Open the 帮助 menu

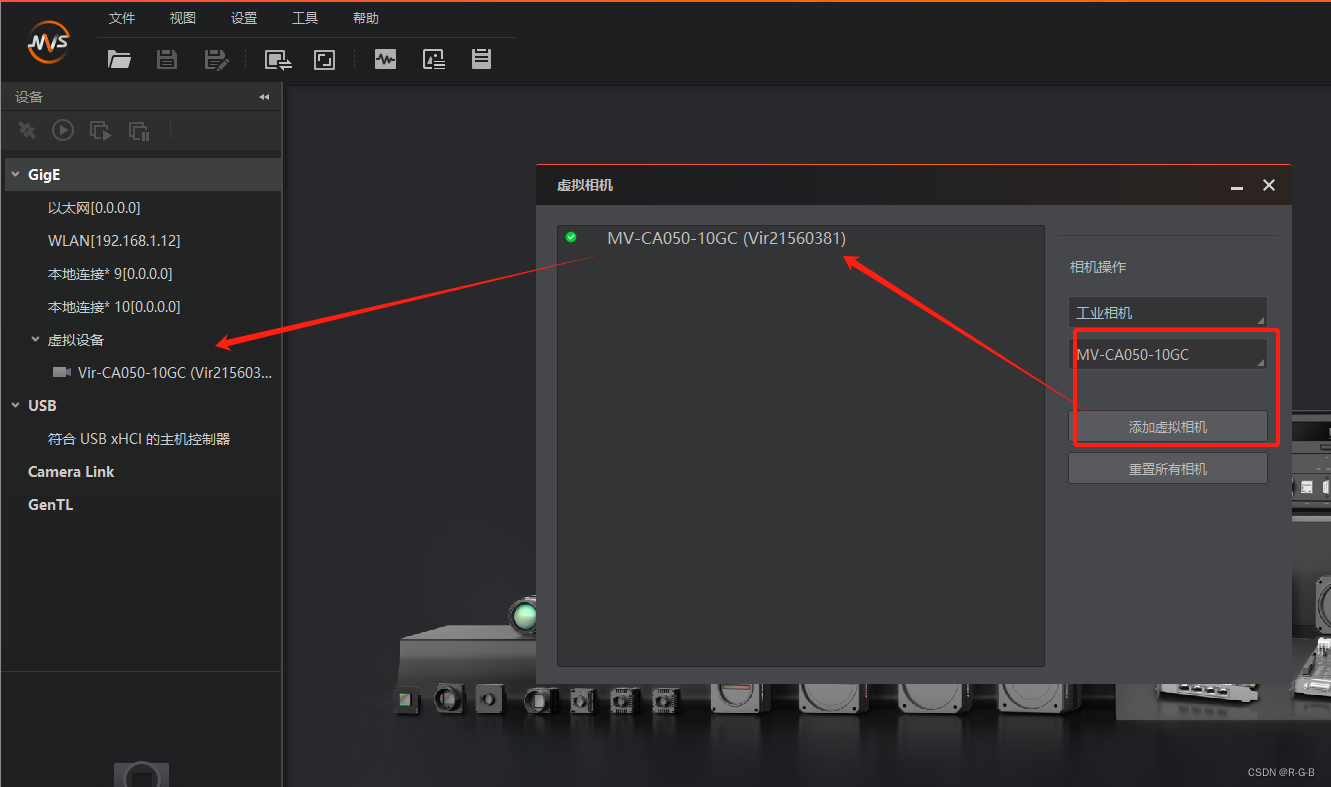366,18
